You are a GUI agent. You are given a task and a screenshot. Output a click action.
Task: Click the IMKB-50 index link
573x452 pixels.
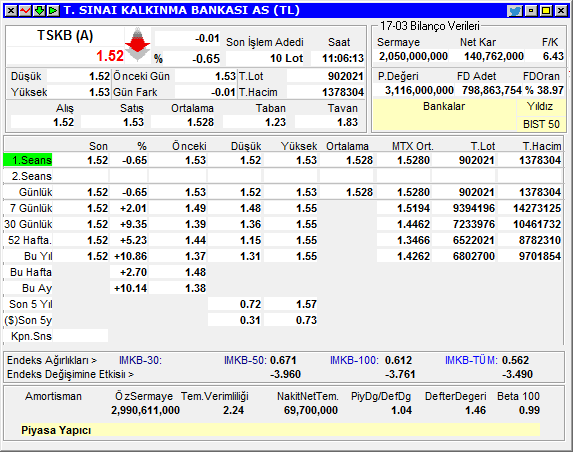(245, 360)
